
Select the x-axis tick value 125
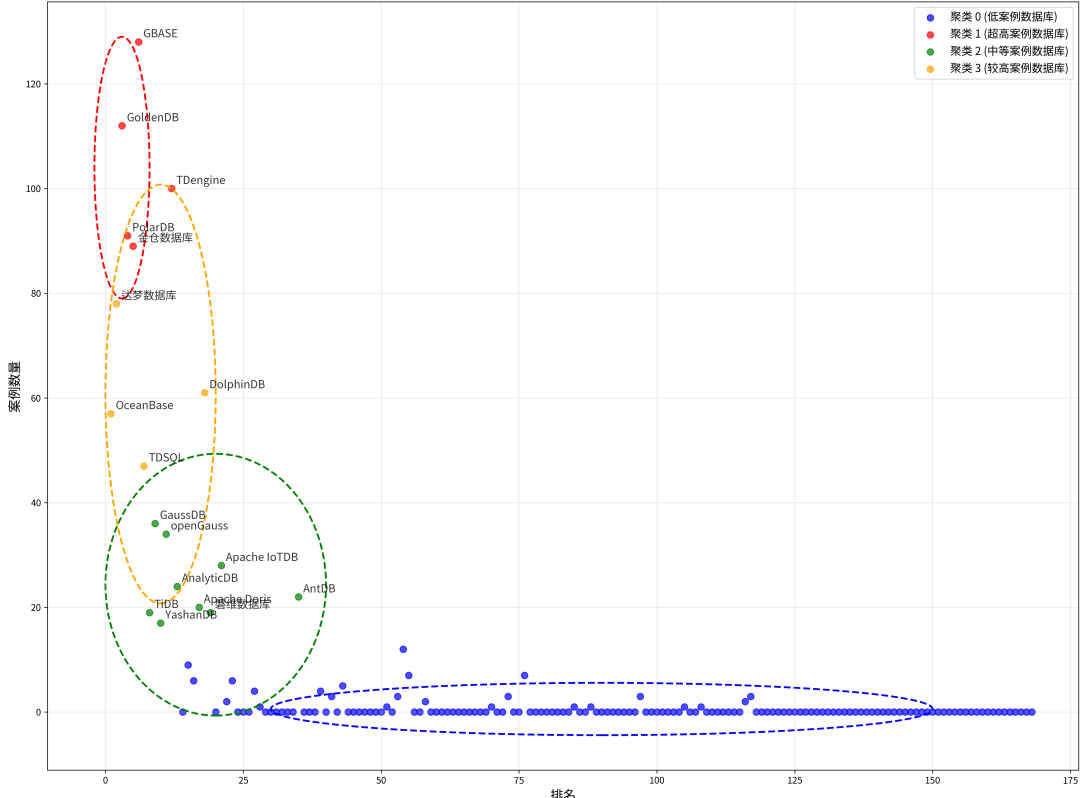coord(795,780)
